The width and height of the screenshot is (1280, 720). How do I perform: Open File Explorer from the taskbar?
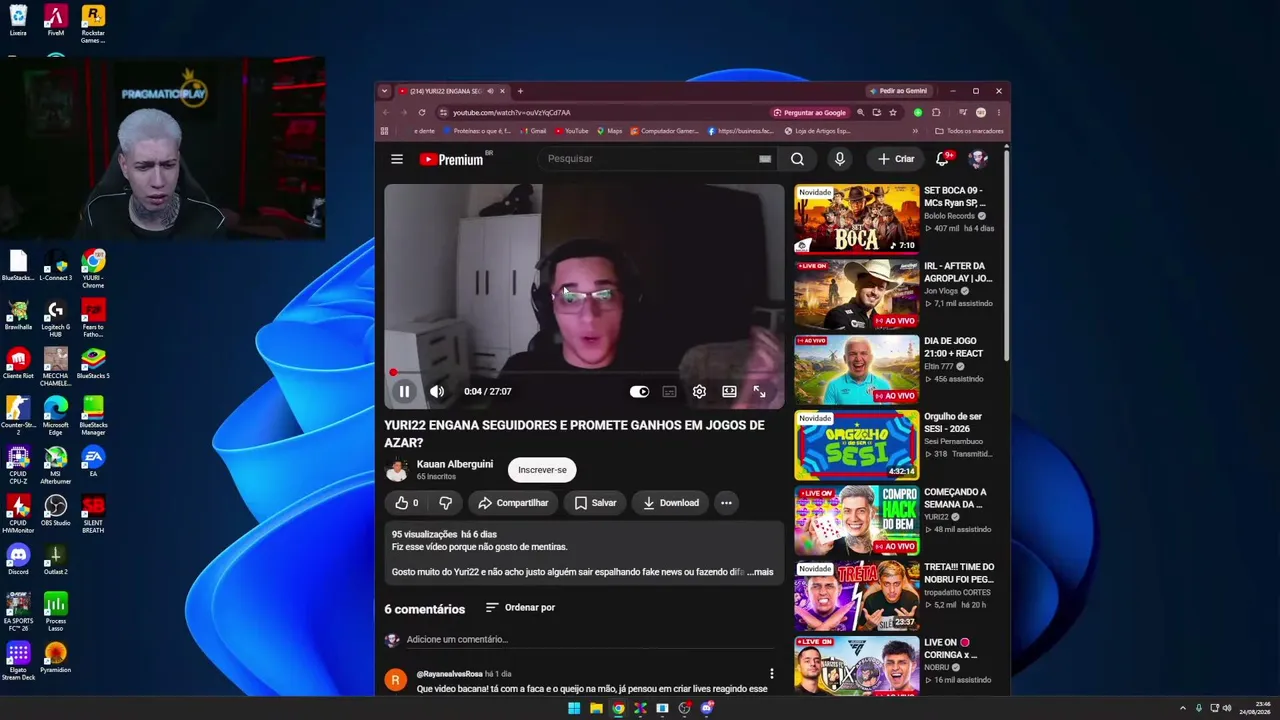click(596, 708)
